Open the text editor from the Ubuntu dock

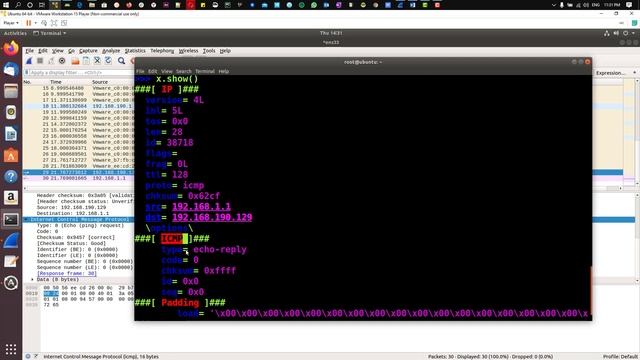coord(11,262)
